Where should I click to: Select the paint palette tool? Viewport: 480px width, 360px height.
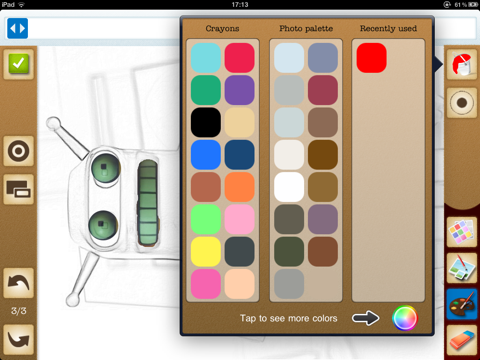[x=462, y=304]
